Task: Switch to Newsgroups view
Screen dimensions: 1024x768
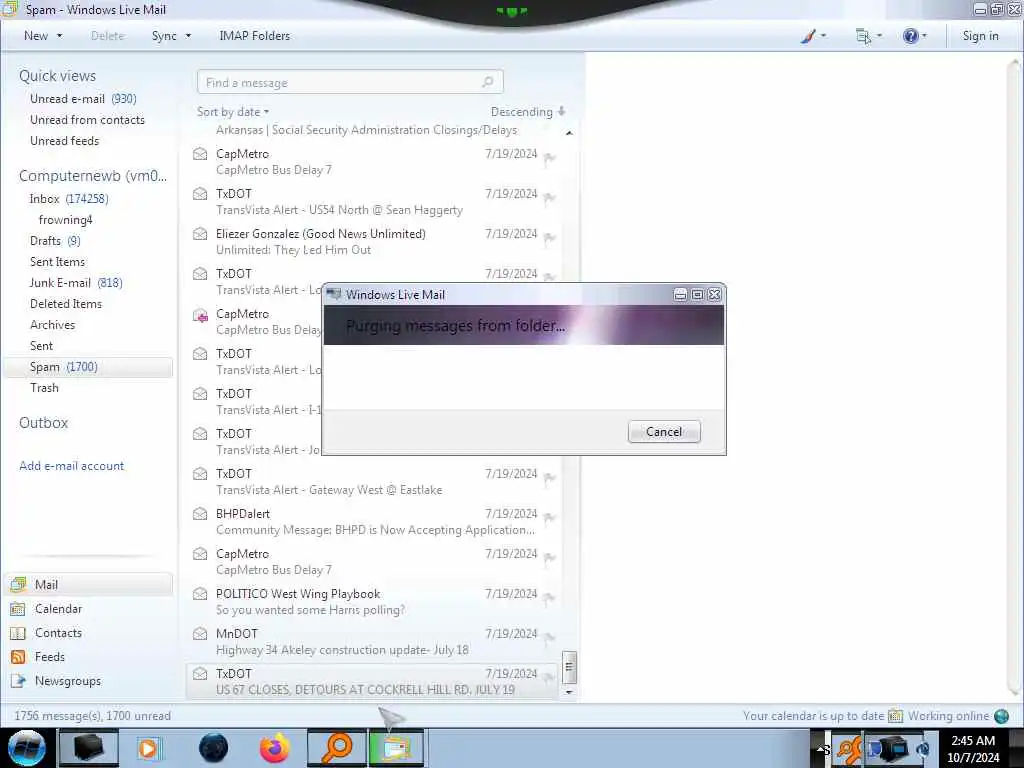Action: [x=68, y=680]
